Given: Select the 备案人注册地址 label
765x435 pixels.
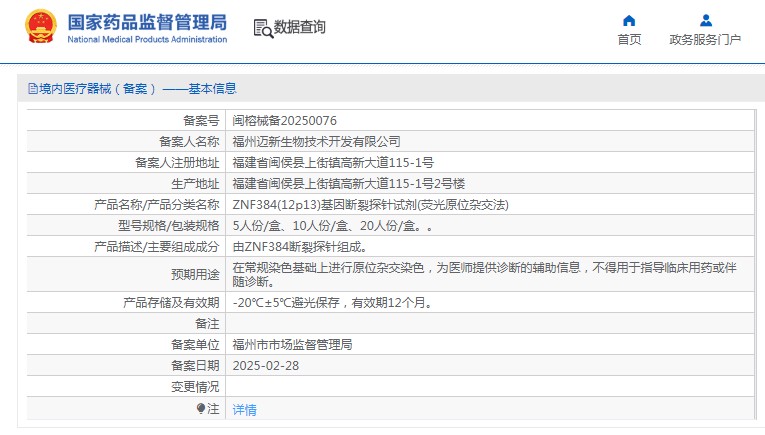Looking at the screenshot, I should point(177,162).
